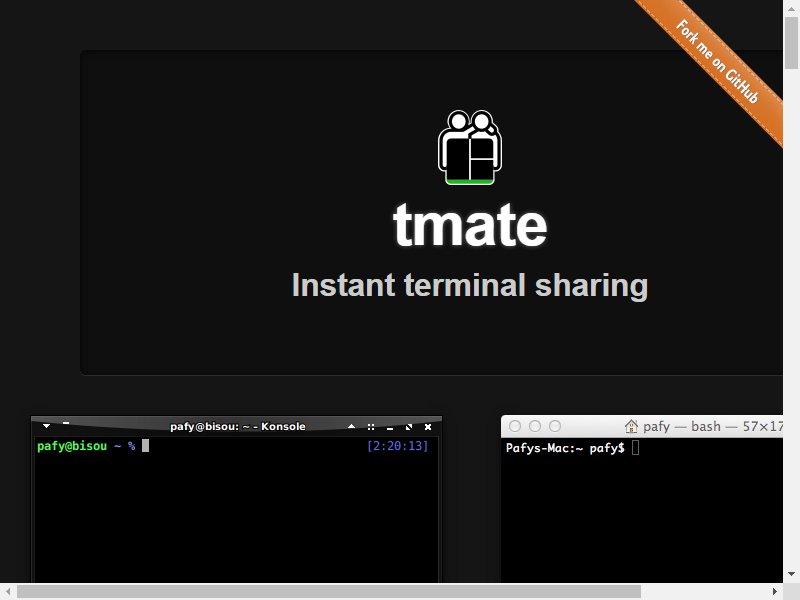Viewport: 800px width, 600px height.
Task: Click the four-dots icon in Konsole titlebar
Action: 371,427
